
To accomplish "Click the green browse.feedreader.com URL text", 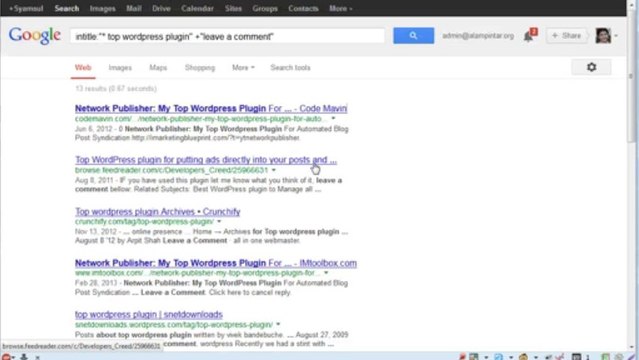I will [172, 170].
